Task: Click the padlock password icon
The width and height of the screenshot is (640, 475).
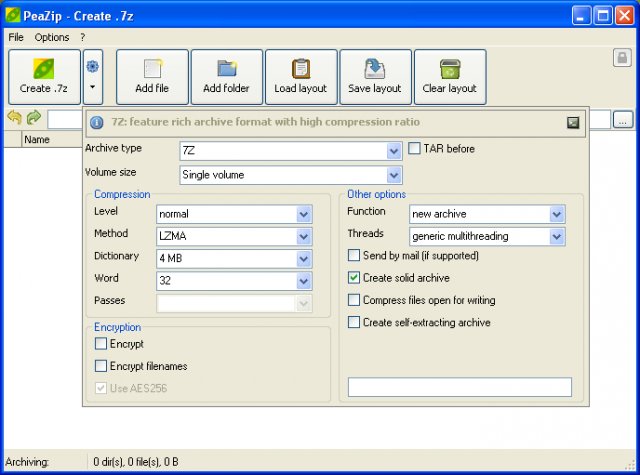Action: pyautogui.click(x=622, y=58)
